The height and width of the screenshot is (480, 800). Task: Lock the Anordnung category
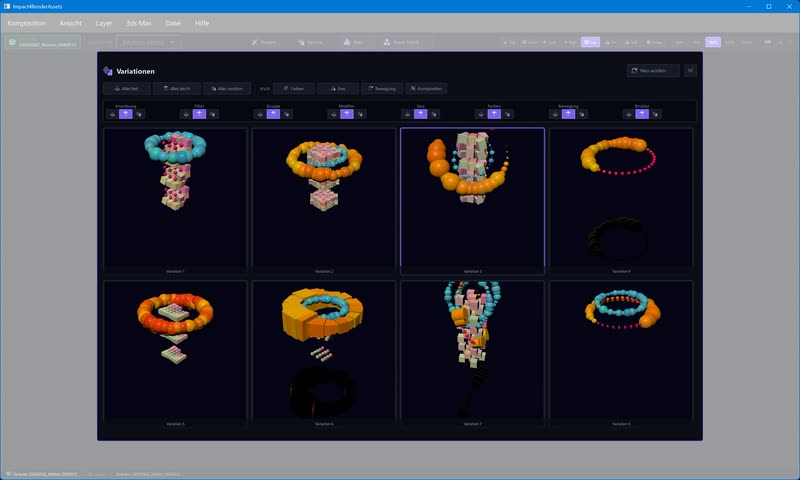112,114
